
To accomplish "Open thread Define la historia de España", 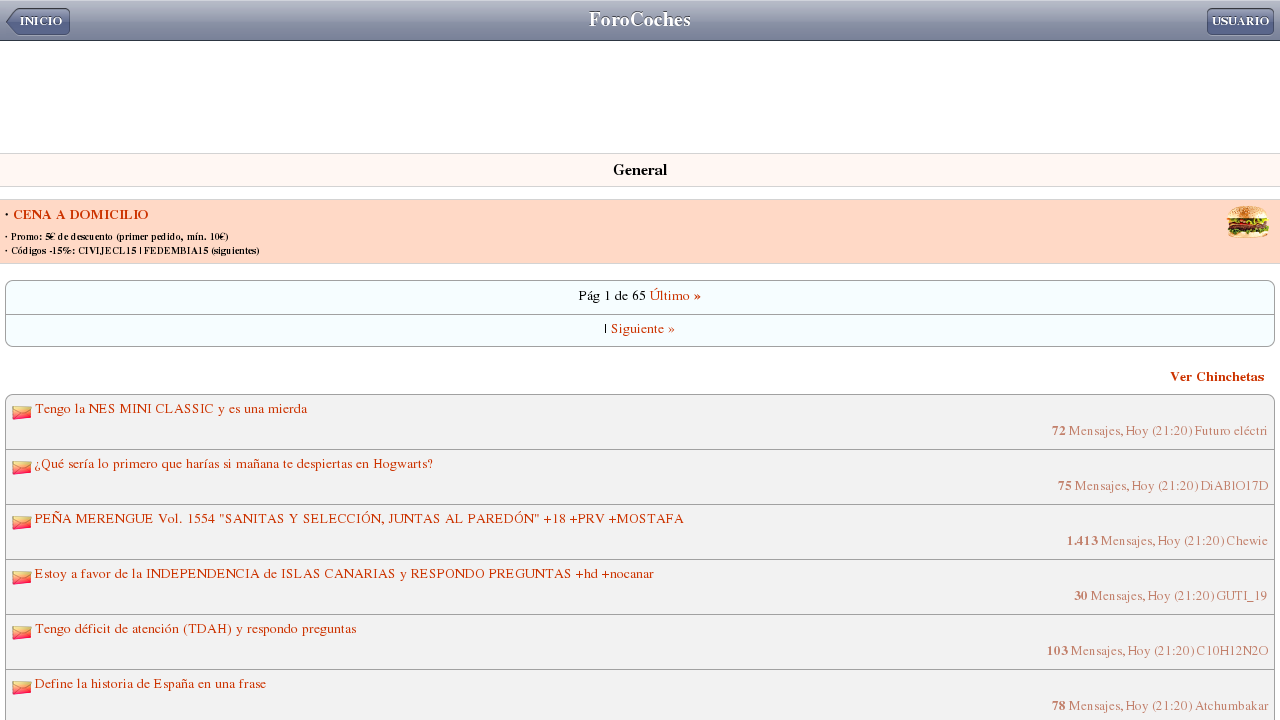I will click(x=151, y=684).
